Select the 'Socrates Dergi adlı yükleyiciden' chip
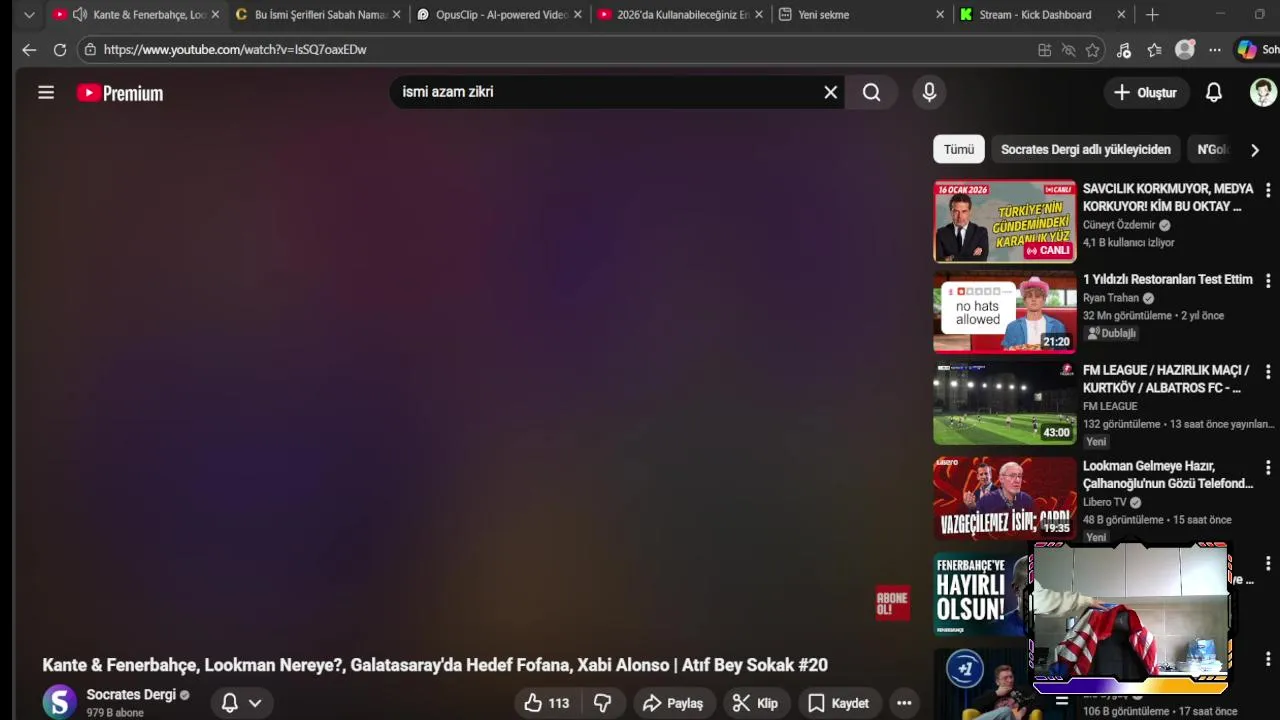Screen dimensions: 1280x720 [x=1085, y=149]
